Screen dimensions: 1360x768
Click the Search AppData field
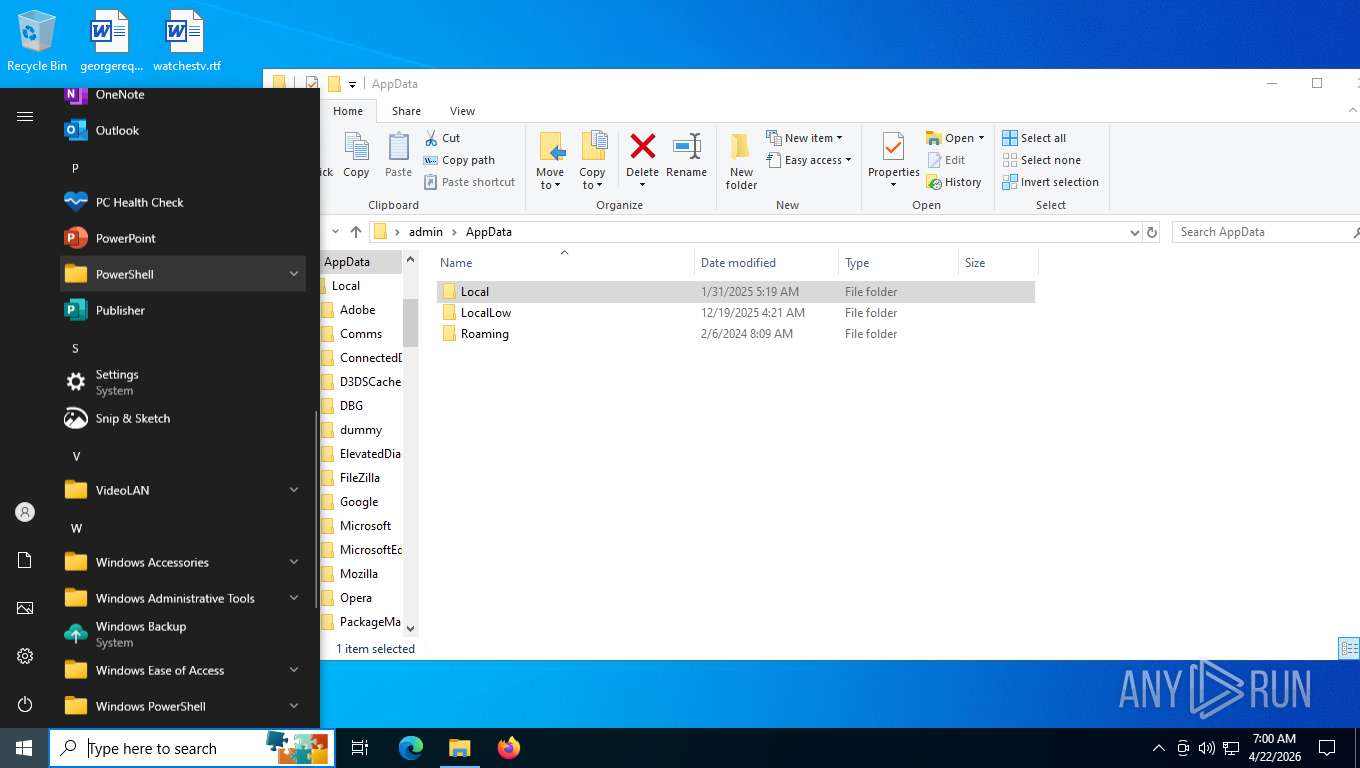tap(1265, 232)
